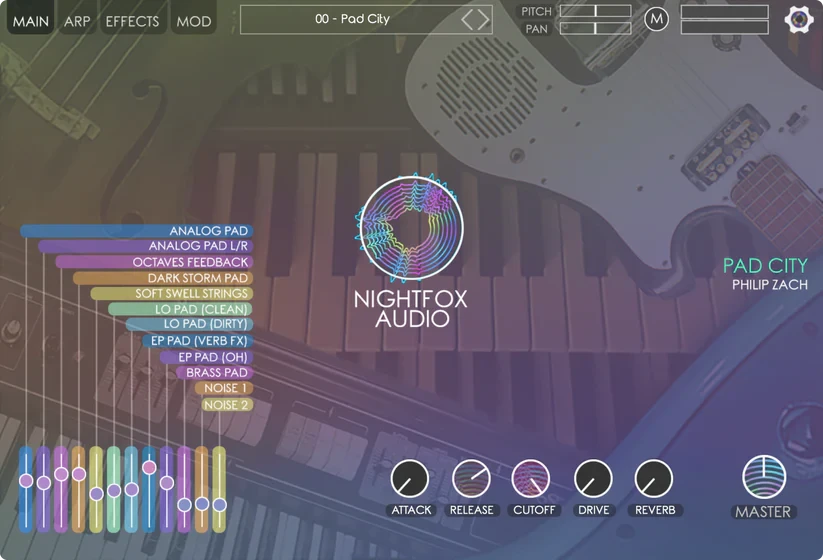Select the DARK STORM PAD layer
Image resolution: width=823 pixels, height=560 pixels.
[197, 278]
